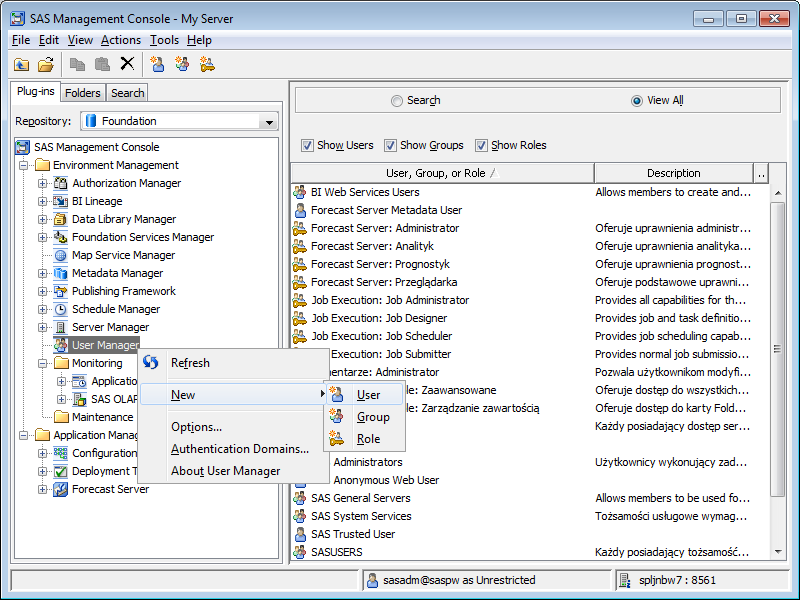The height and width of the screenshot is (600, 800).
Task: Sort by User, Group, or Role column header
Action: tap(442, 173)
